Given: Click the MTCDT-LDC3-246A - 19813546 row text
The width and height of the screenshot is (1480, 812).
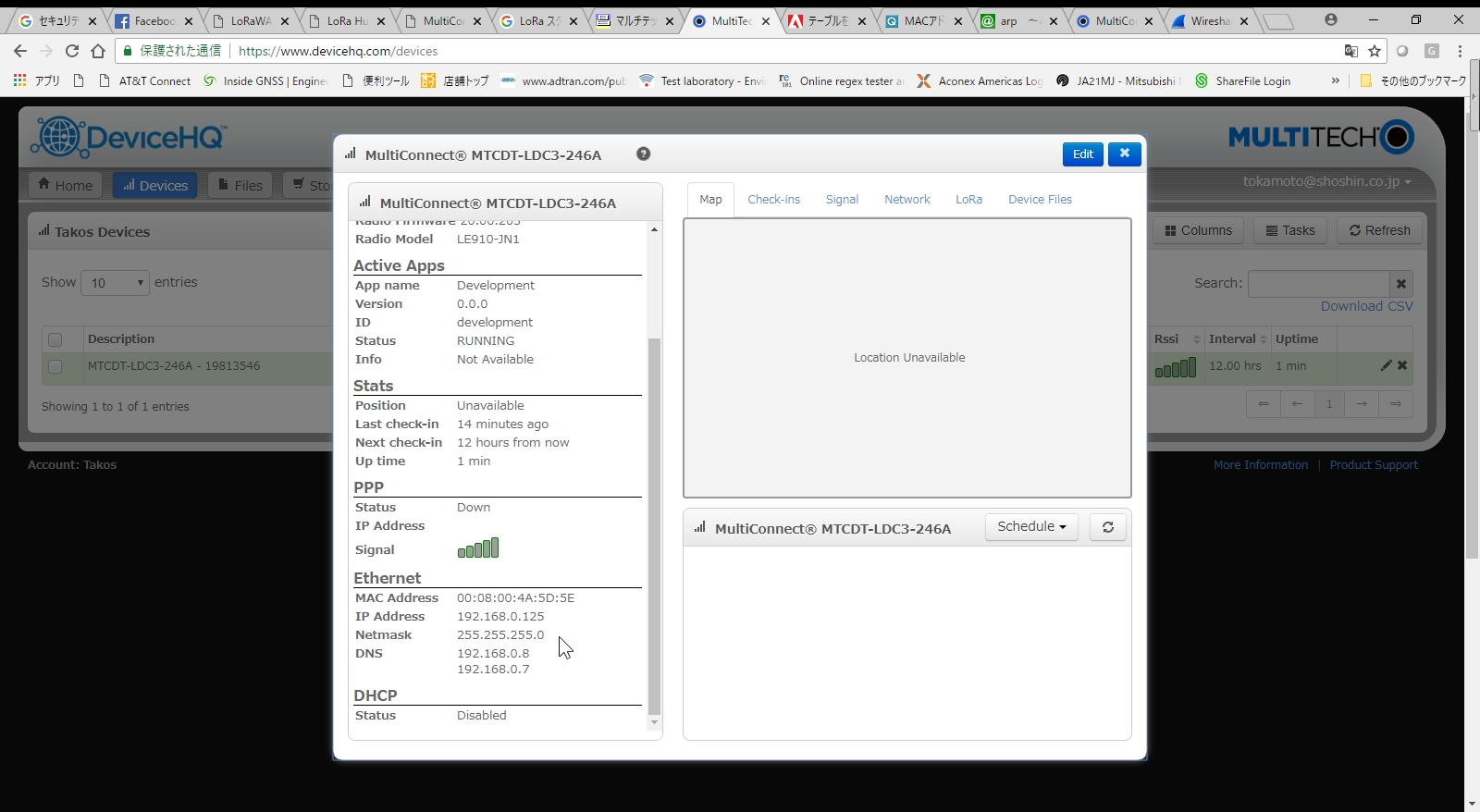Looking at the screenshot, I should tap(174, 365).
